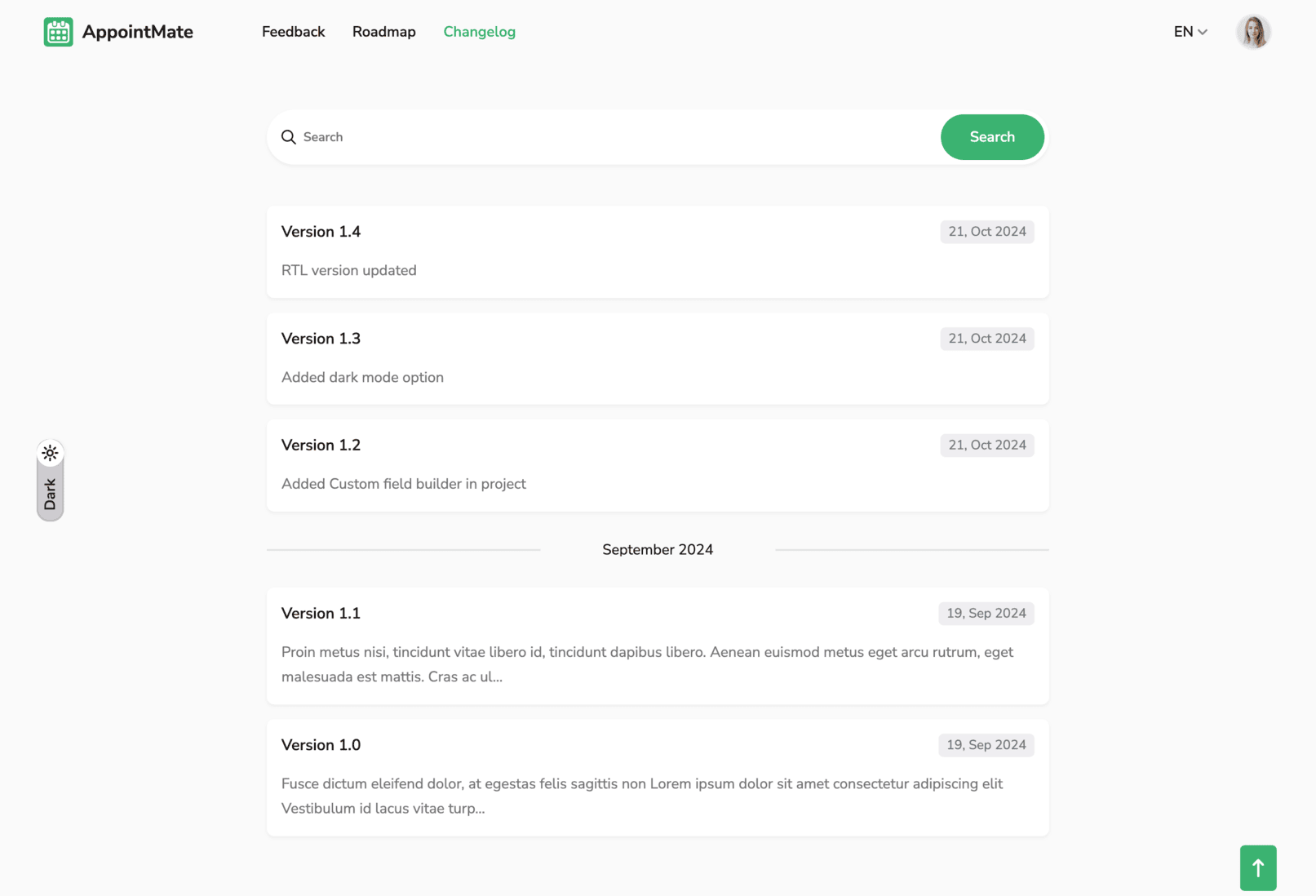This screenshot has width=1316, height=896.
Task: Open the Feedback menu item
Action: pos(293,32)
